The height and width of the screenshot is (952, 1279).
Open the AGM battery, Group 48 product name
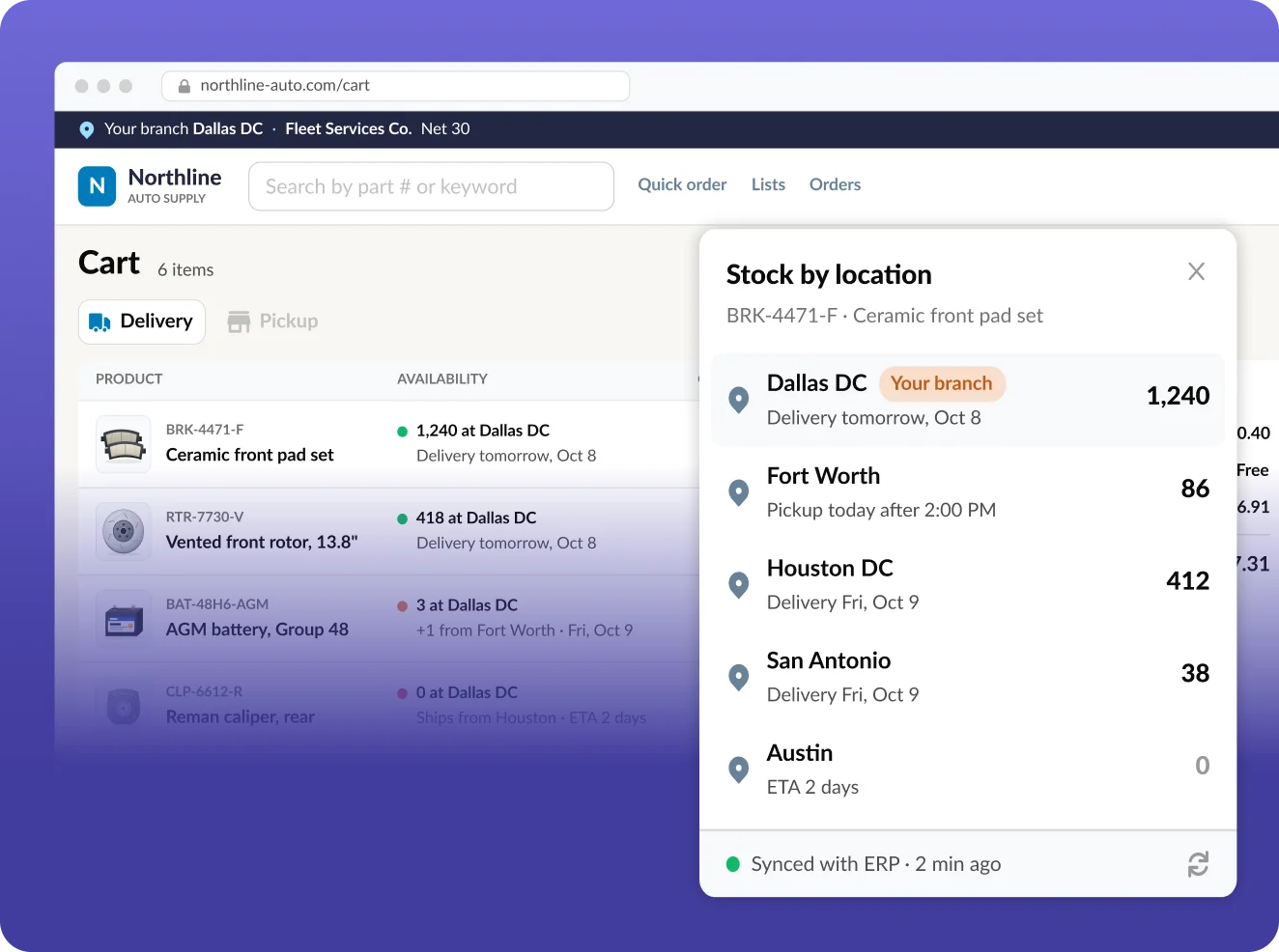point(257,630)
